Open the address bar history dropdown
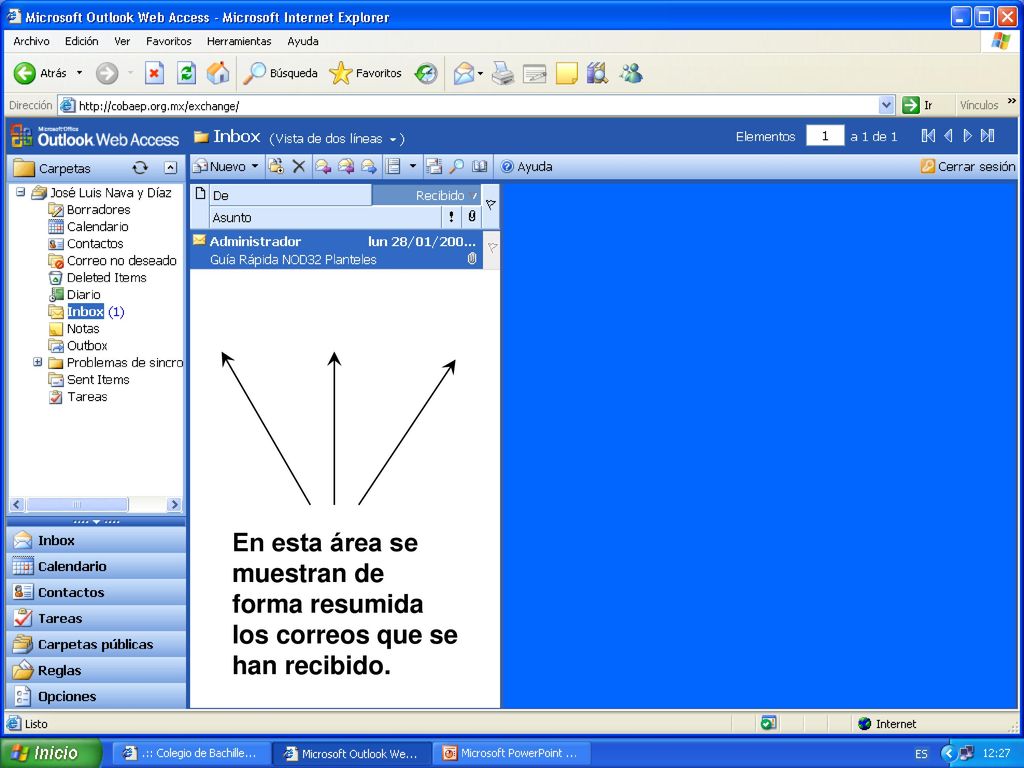The width and height of the screenshot is (1024, 768). pyautogui.click(x=886, y=105)
